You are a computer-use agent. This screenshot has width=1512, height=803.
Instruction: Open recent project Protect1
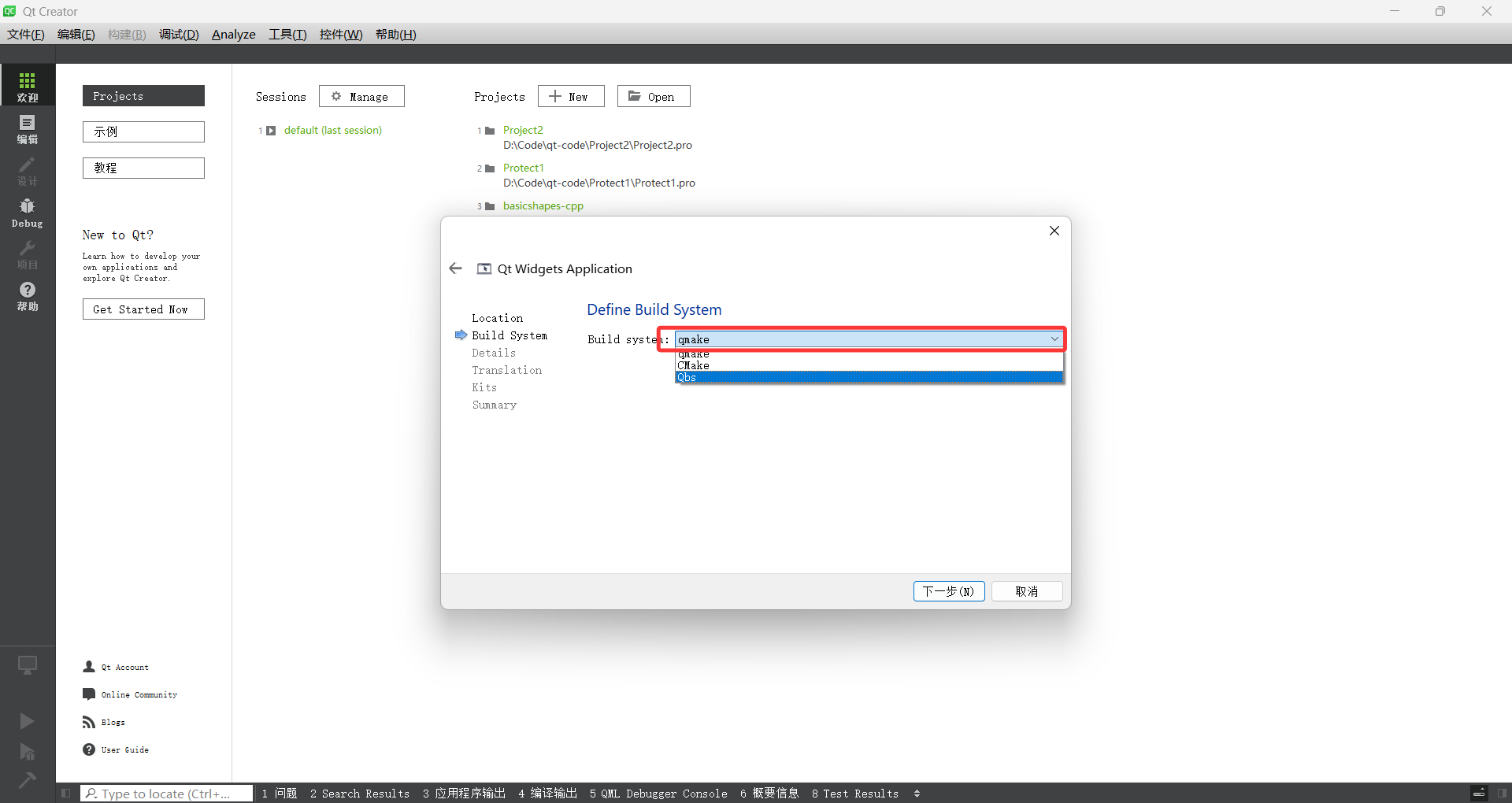coord(523,168)
